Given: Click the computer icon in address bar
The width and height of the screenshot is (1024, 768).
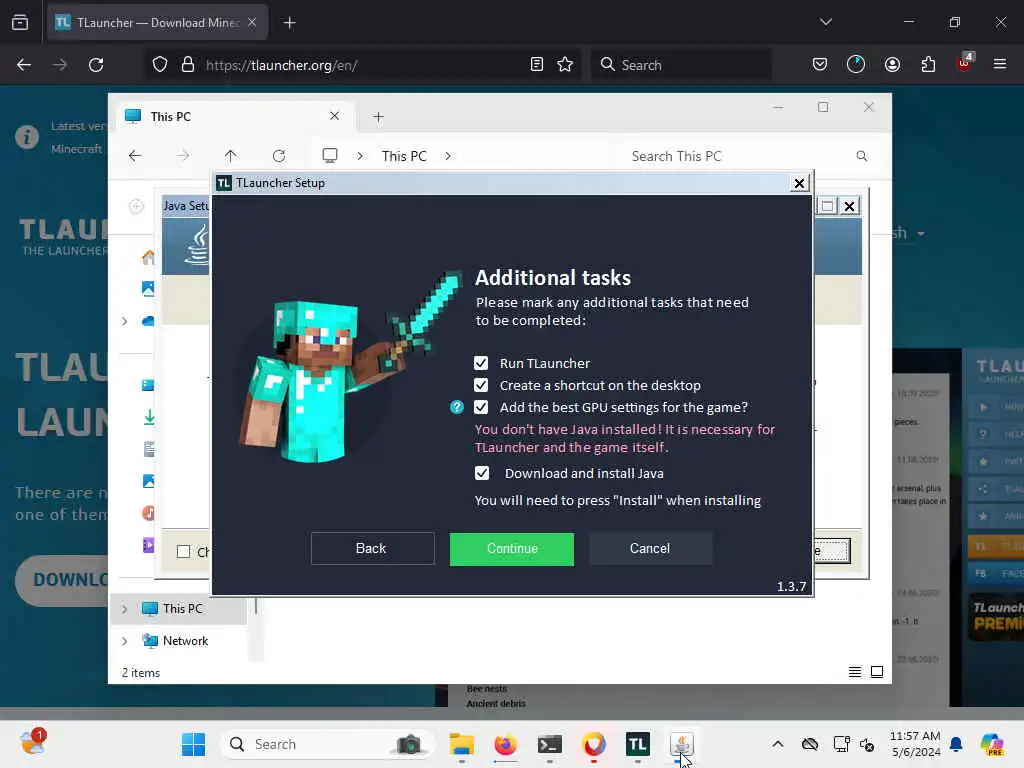Looking at the screenshot, I should coord(330,155).
